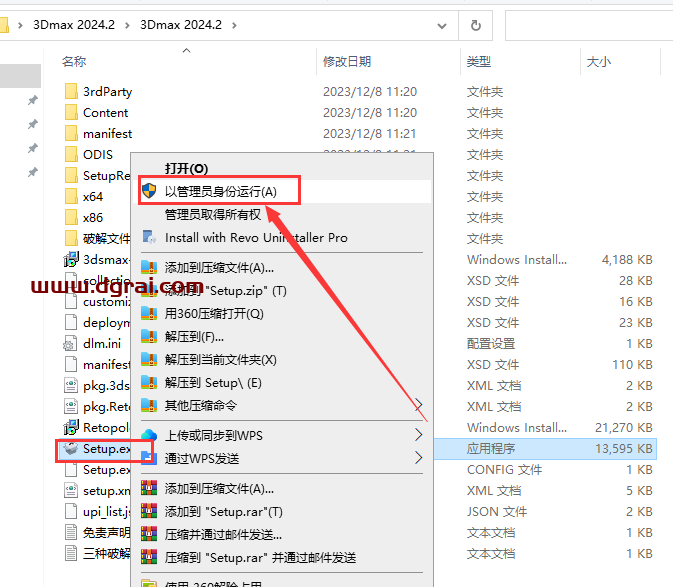This screenshot has width=673, height=587.
Task: Click the CONFIG 文件 type cell
Action: pyautogui.click(x=504, y=469)
